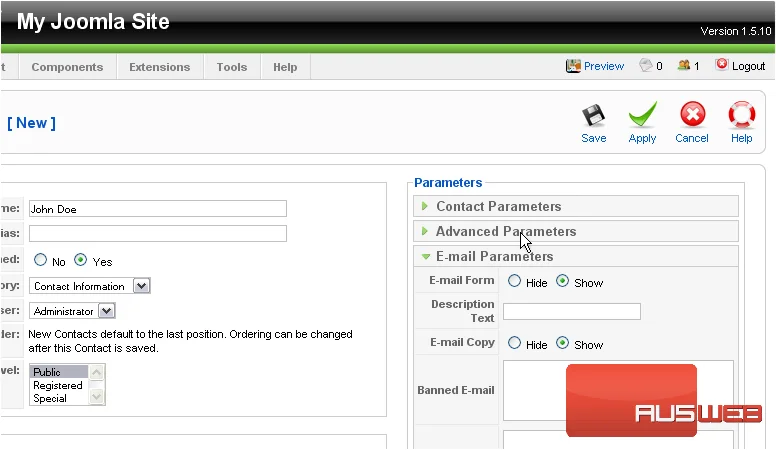The image size is (776, 450).
Task: Open the Help menu in menu bar
Action: (285, 67)
